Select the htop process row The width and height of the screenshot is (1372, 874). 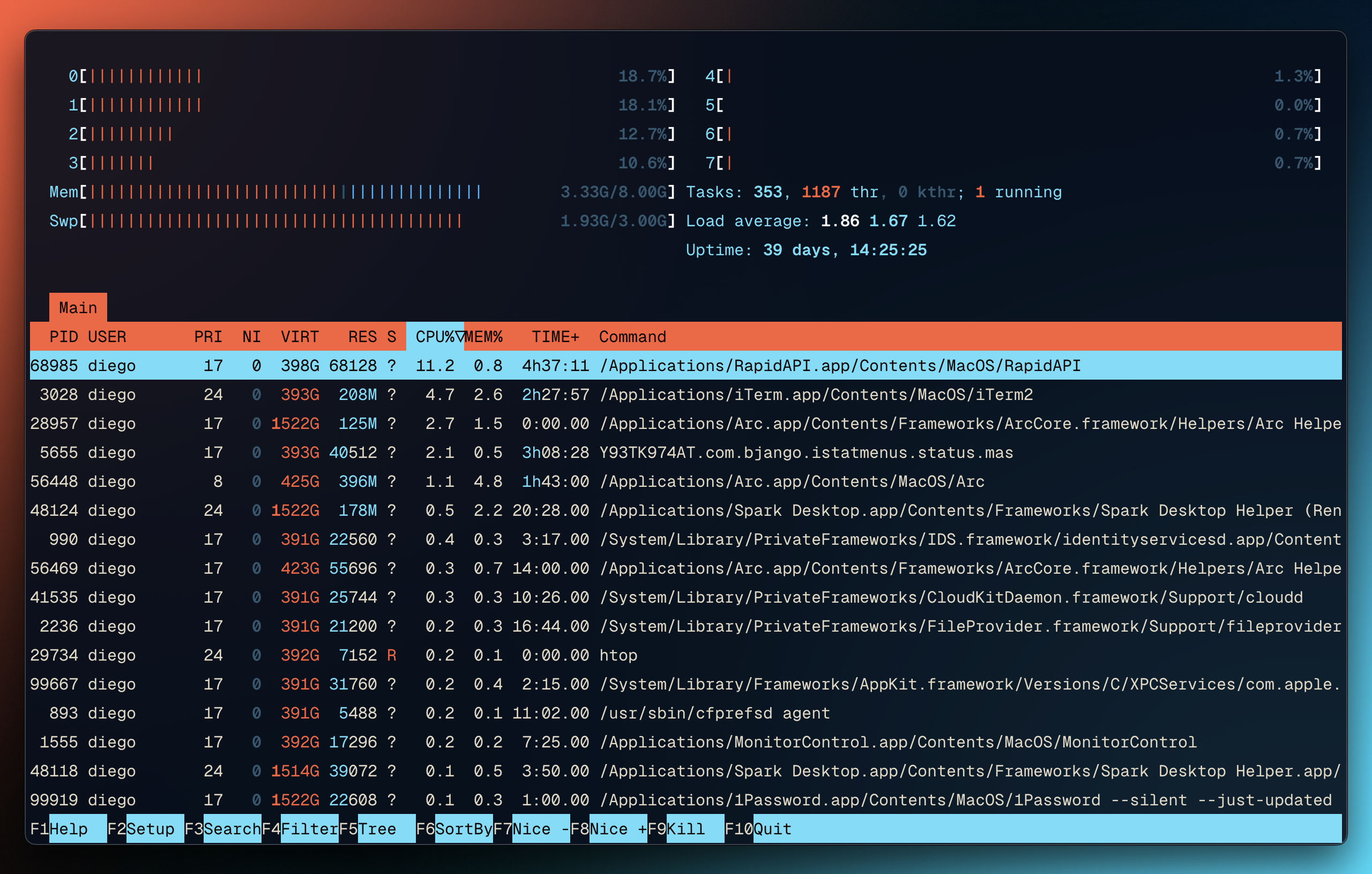(x=617, y=655)
